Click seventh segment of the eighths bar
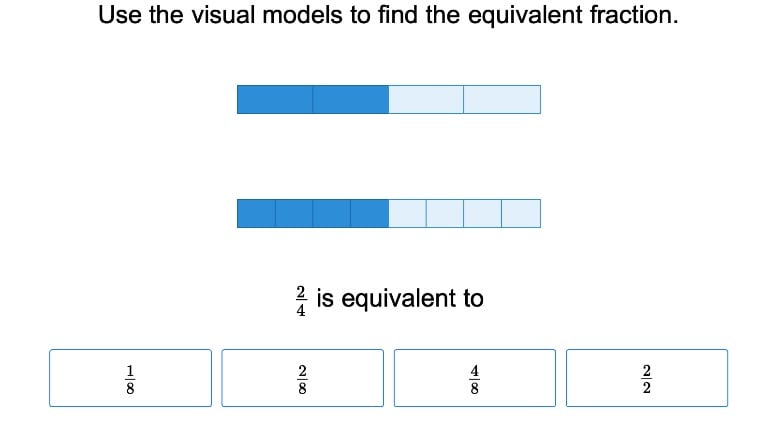 (x=483, y=213)
